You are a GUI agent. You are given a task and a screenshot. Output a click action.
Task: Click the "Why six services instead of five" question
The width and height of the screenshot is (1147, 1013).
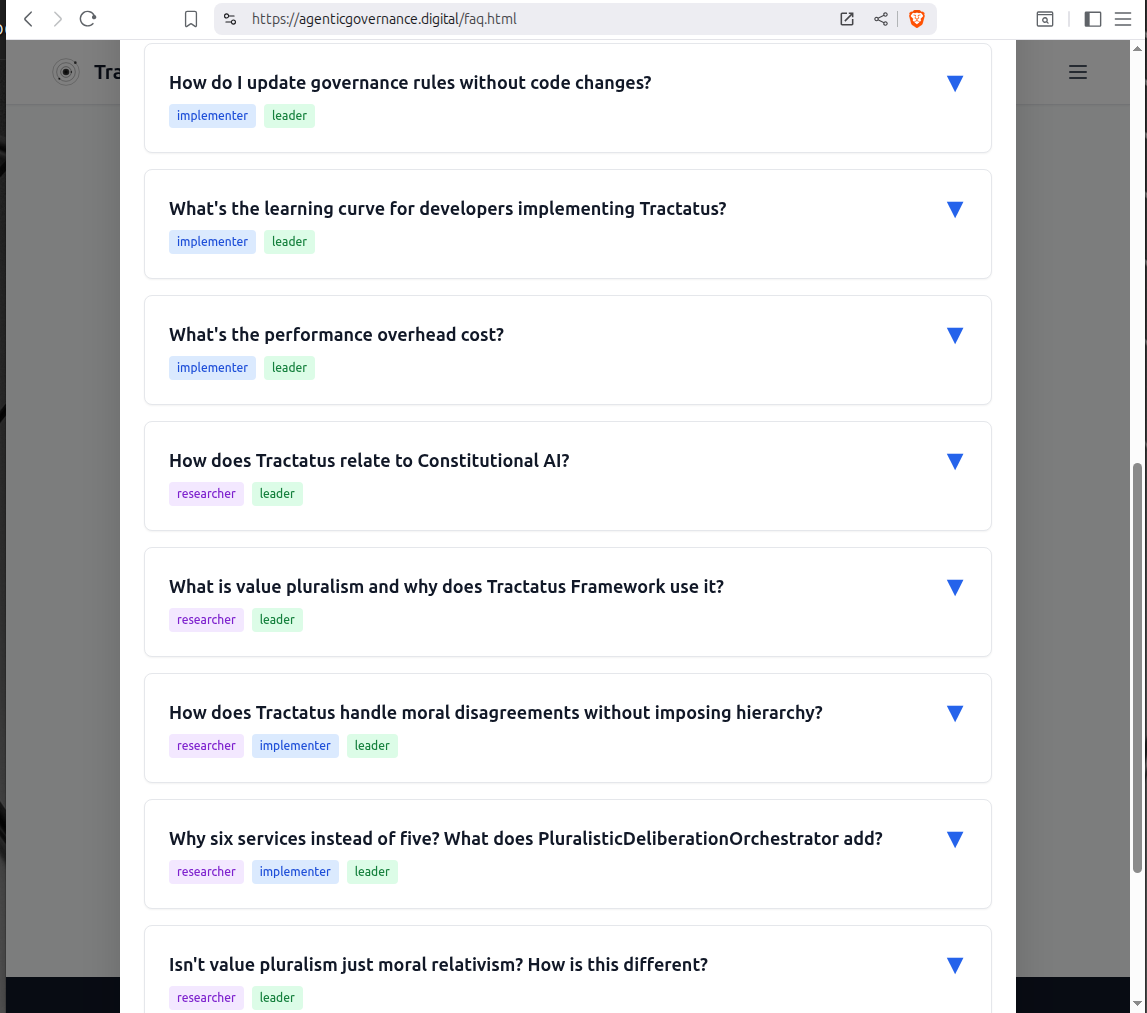click(525, 839)
